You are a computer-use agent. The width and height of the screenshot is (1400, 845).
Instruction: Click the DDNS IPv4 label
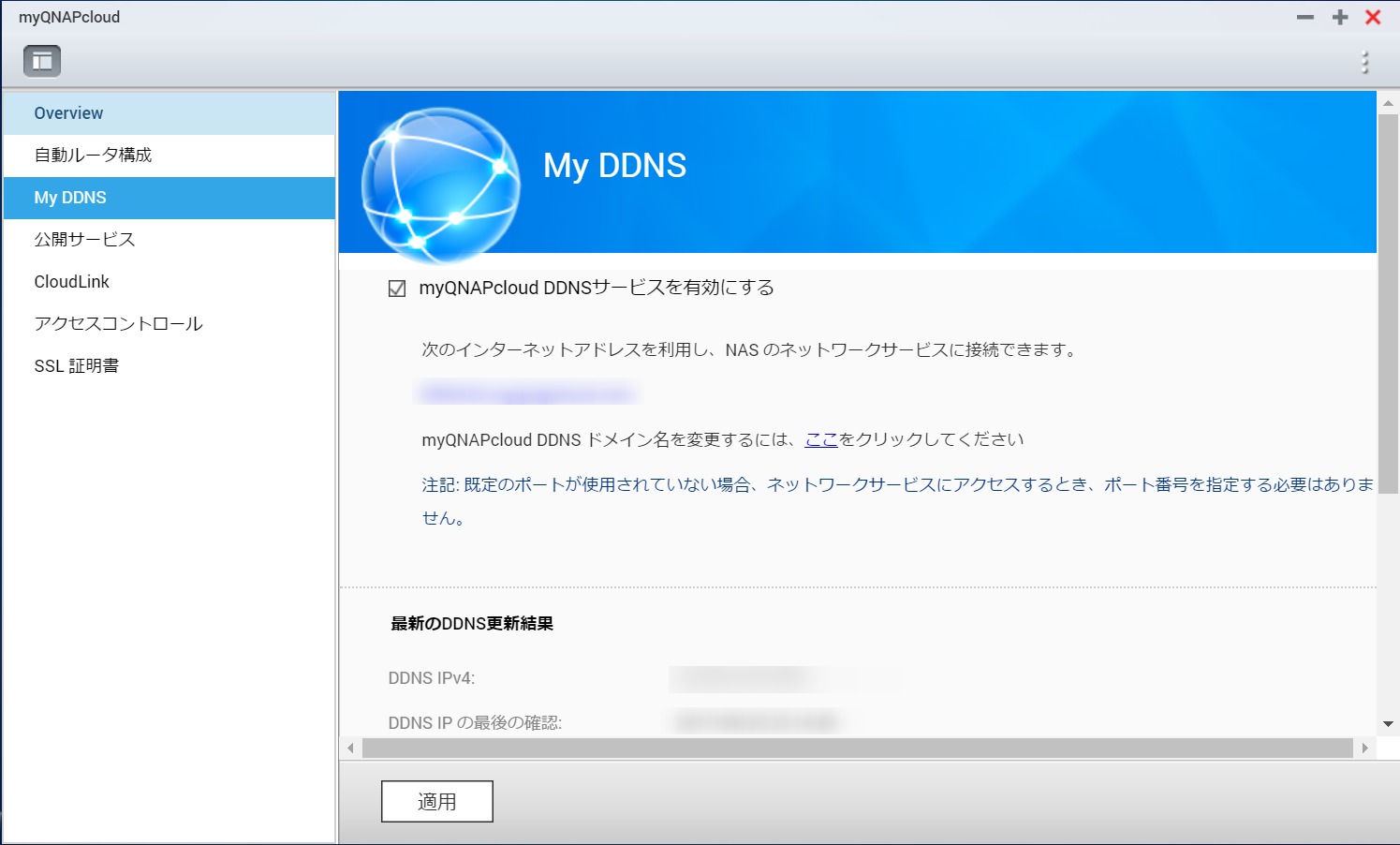coord(432,678)
